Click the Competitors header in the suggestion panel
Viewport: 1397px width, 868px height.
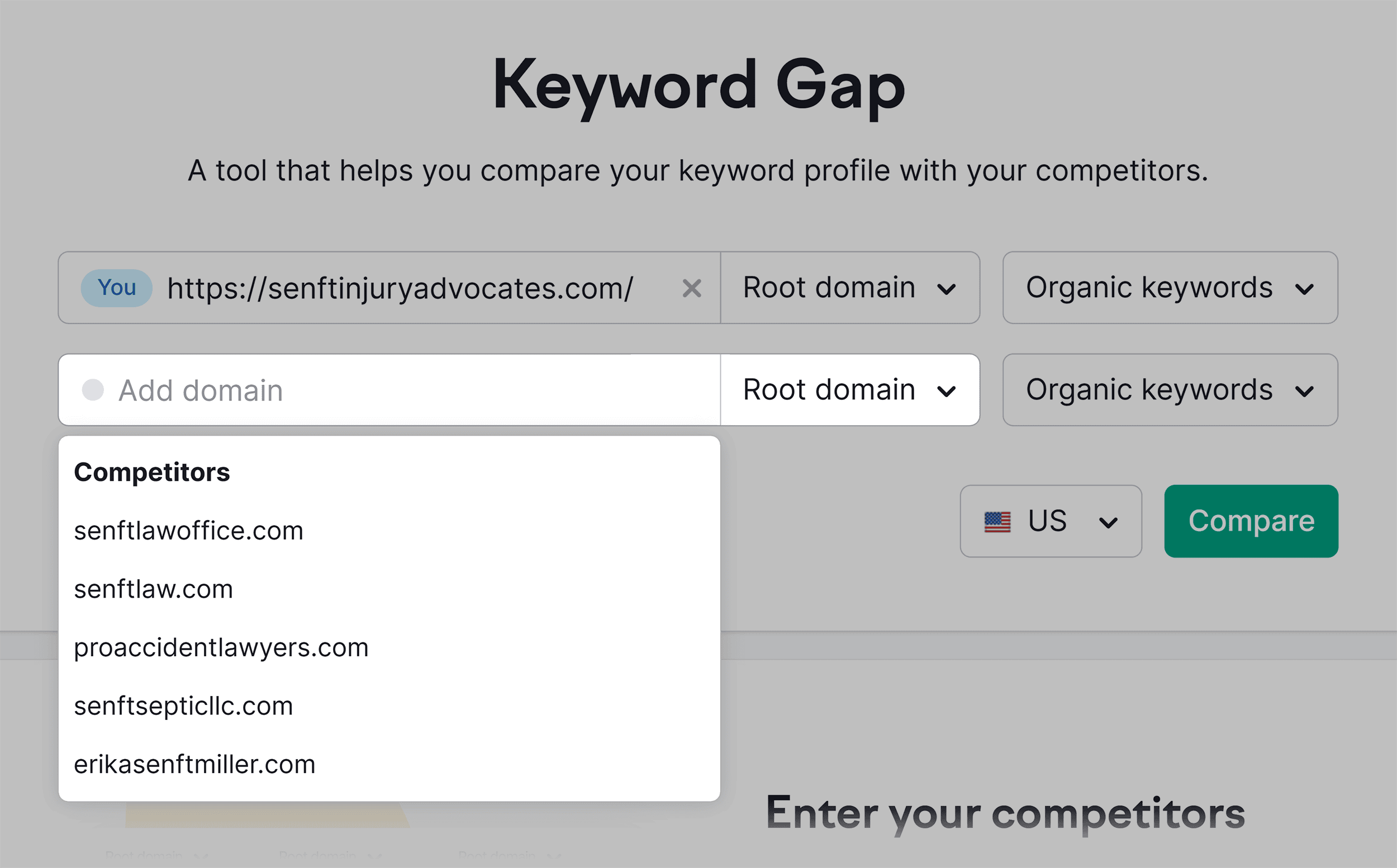(152, 472)
